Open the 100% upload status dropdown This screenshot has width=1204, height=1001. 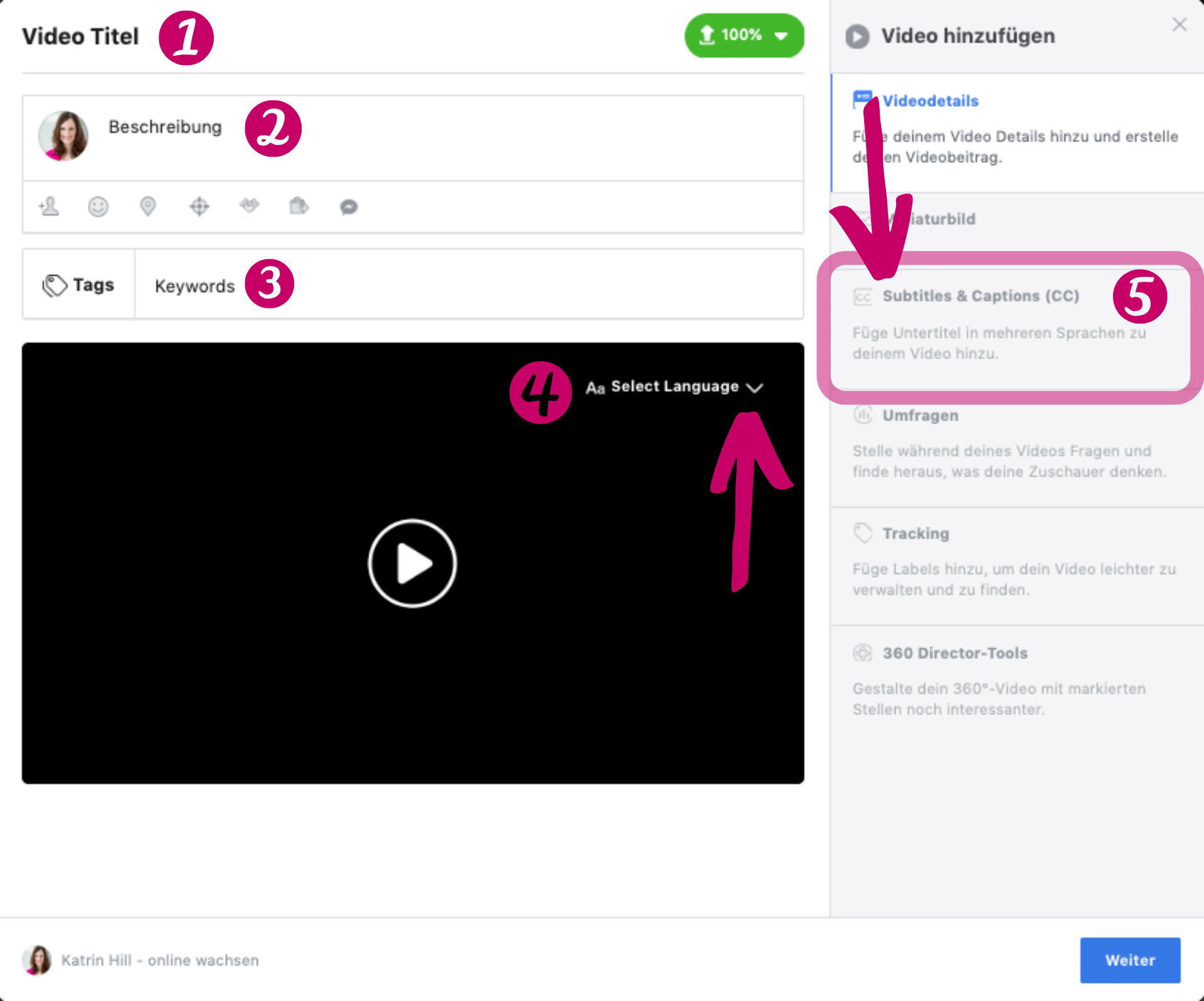click(744, 36)
